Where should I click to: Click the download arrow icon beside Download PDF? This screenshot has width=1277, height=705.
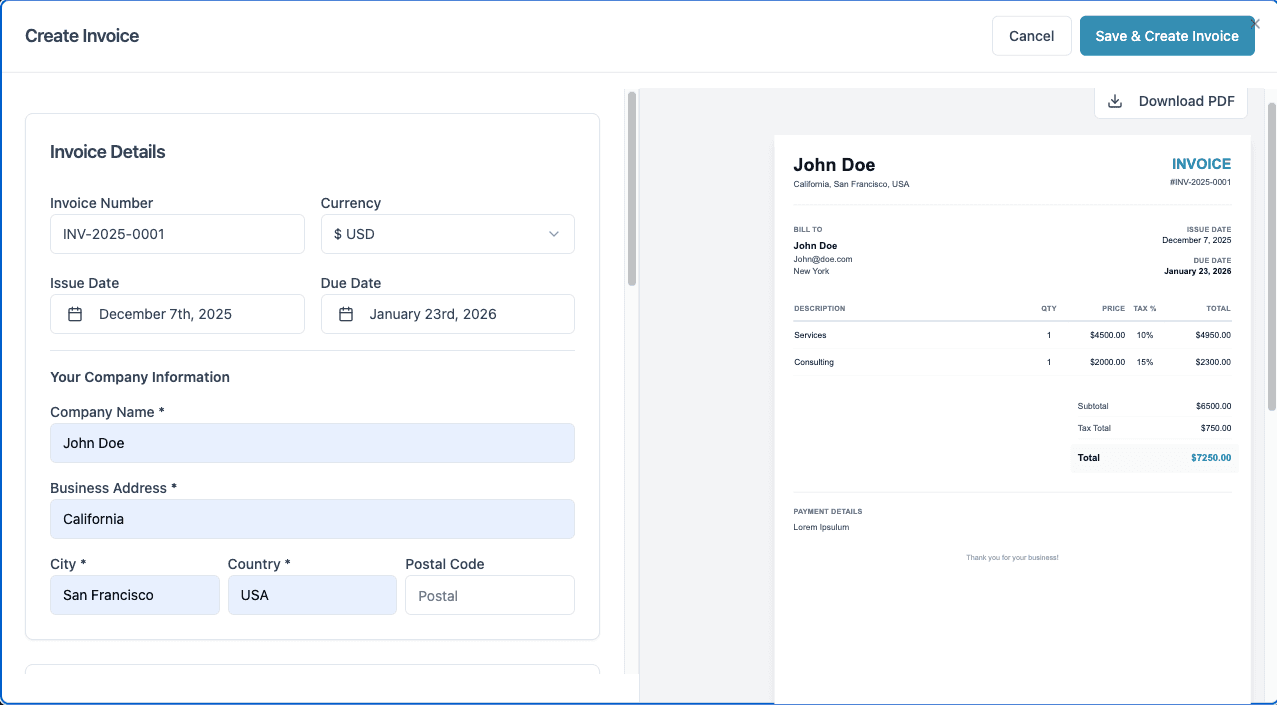coord(1114,100)
